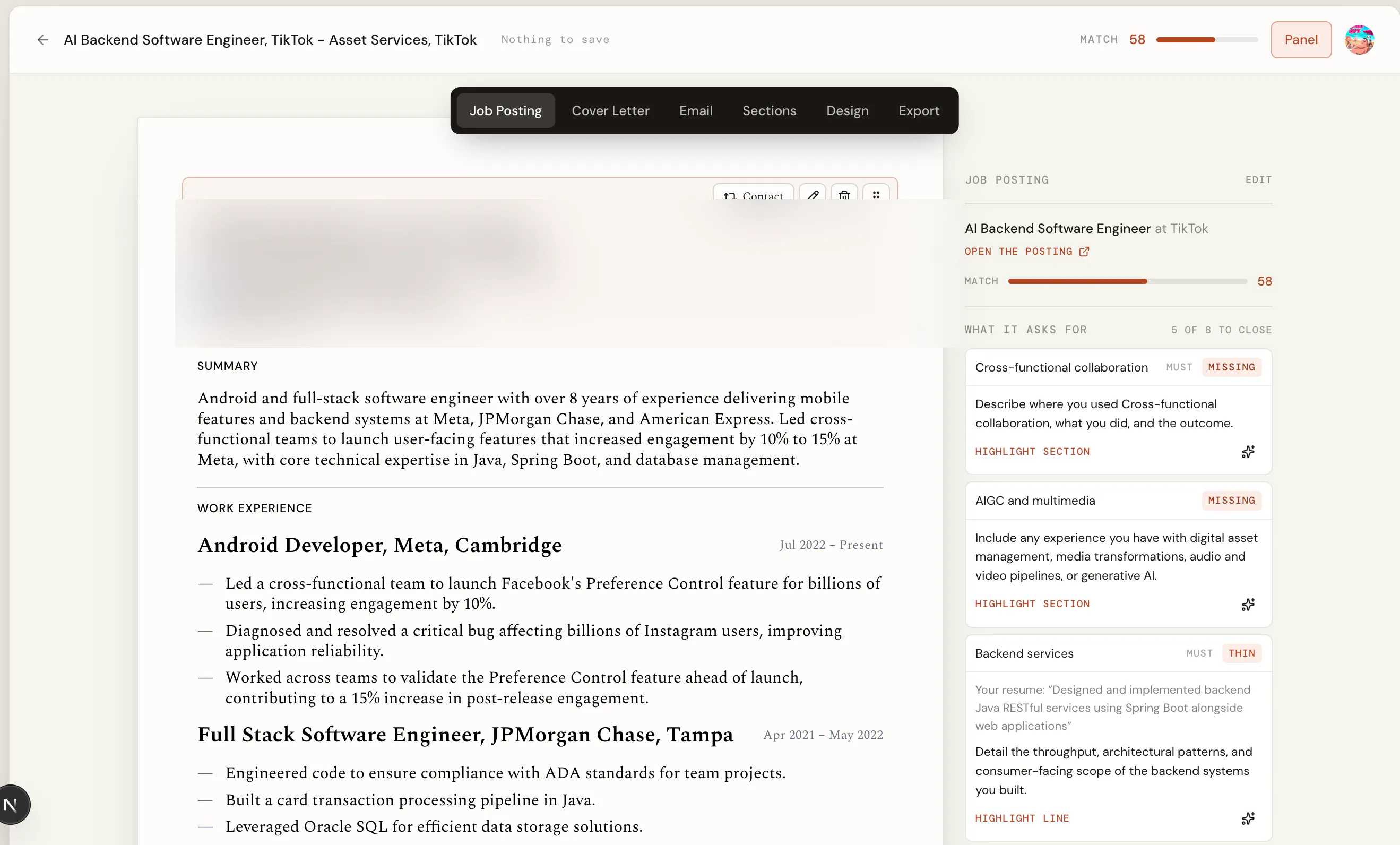
Task: Open the Design tab
Action: (x=847, y=111)
